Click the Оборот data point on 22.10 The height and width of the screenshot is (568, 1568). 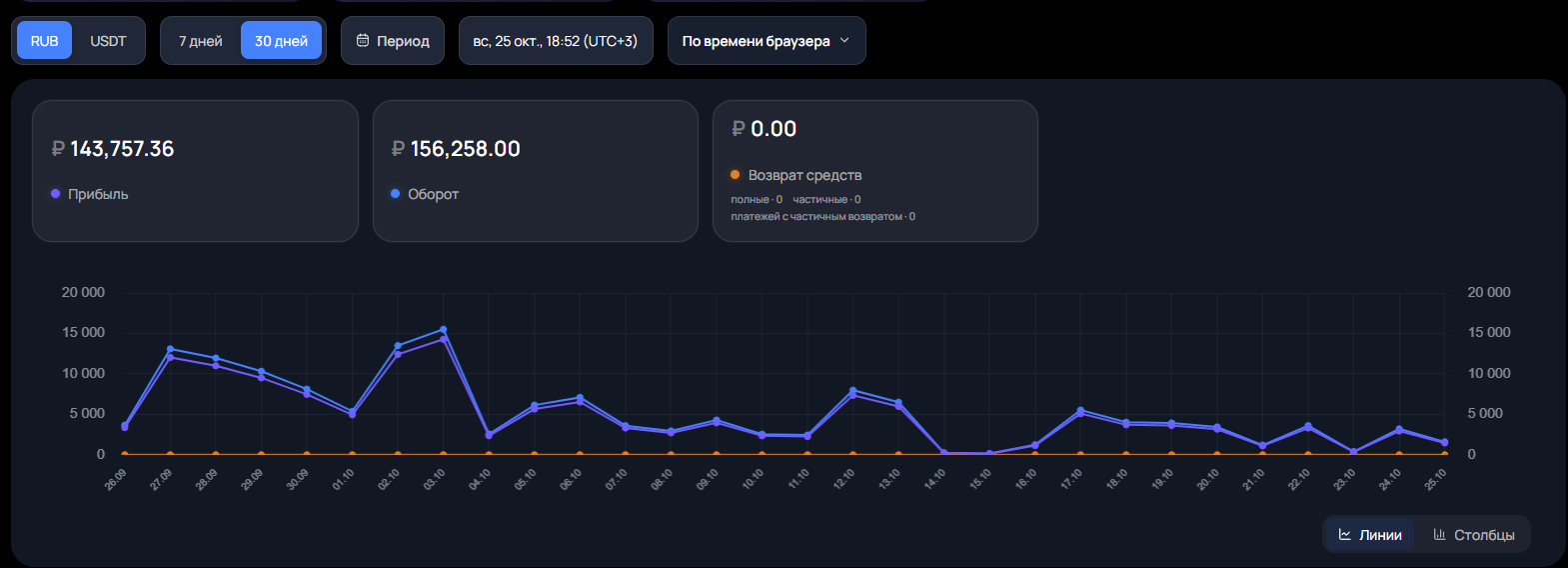click(x=1308, y=426)
